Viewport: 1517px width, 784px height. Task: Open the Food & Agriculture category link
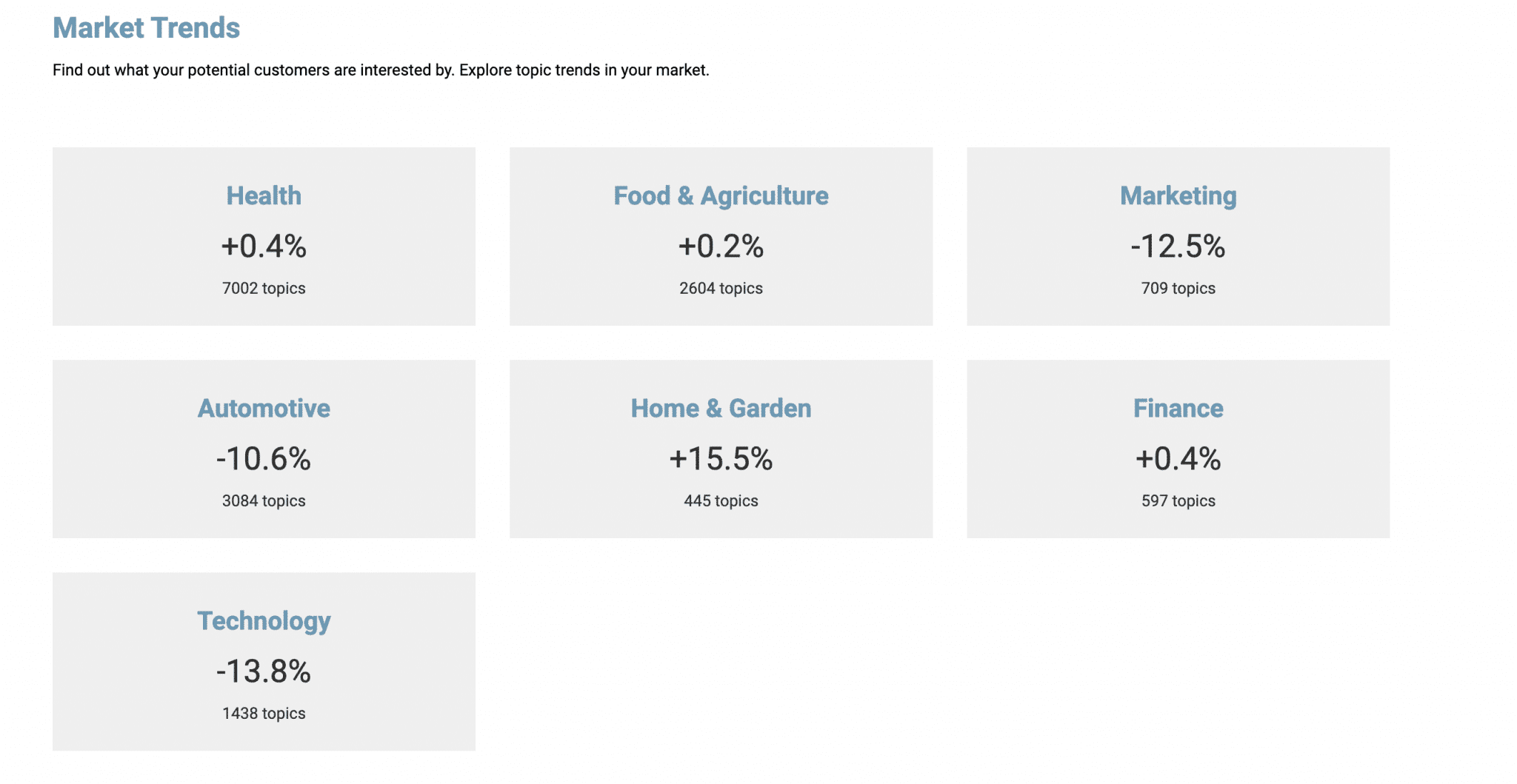pyautogui.click(x=721, y=195)
